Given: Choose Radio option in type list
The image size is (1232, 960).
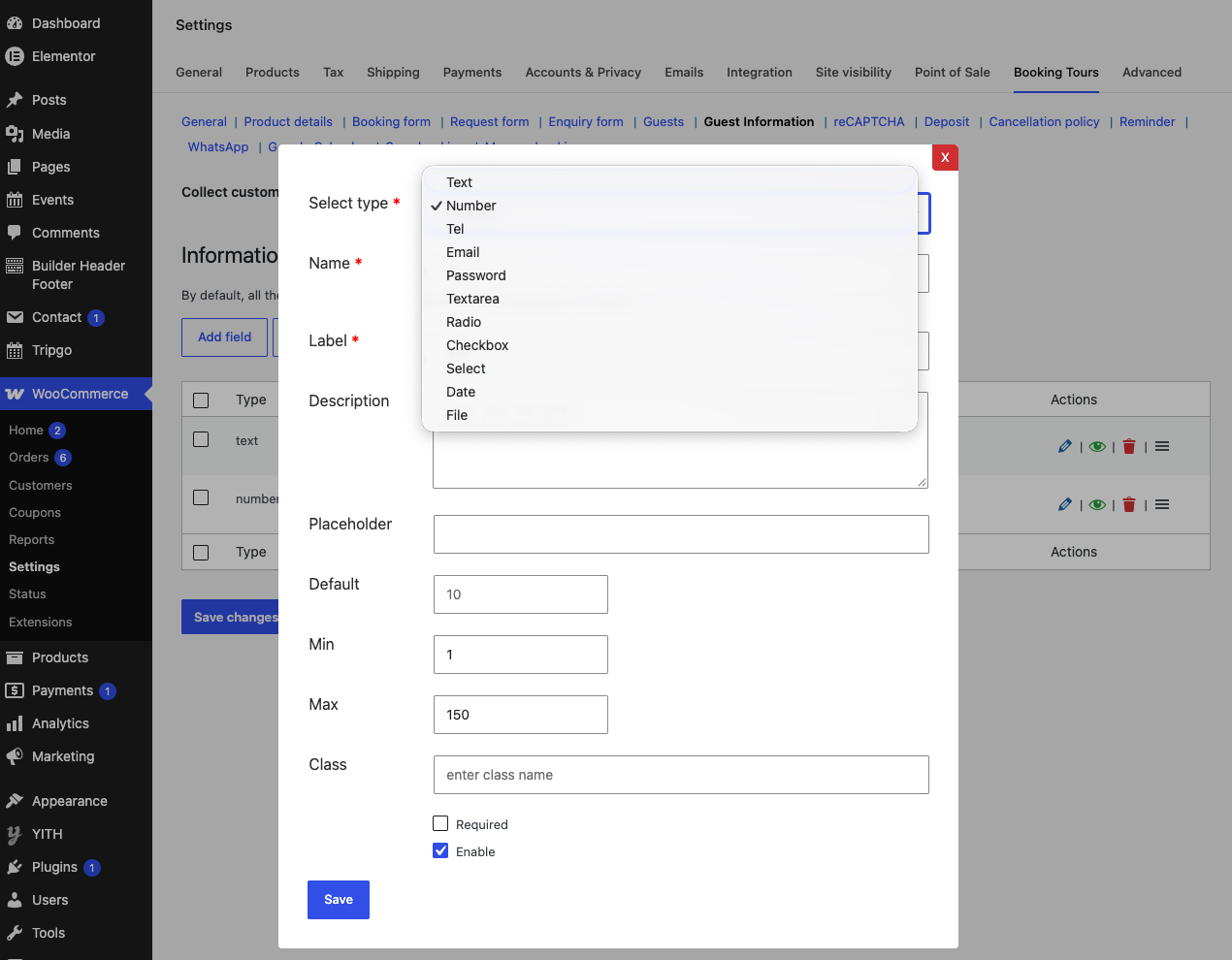Looking at the screenshot, I should [x=669, y=322].
